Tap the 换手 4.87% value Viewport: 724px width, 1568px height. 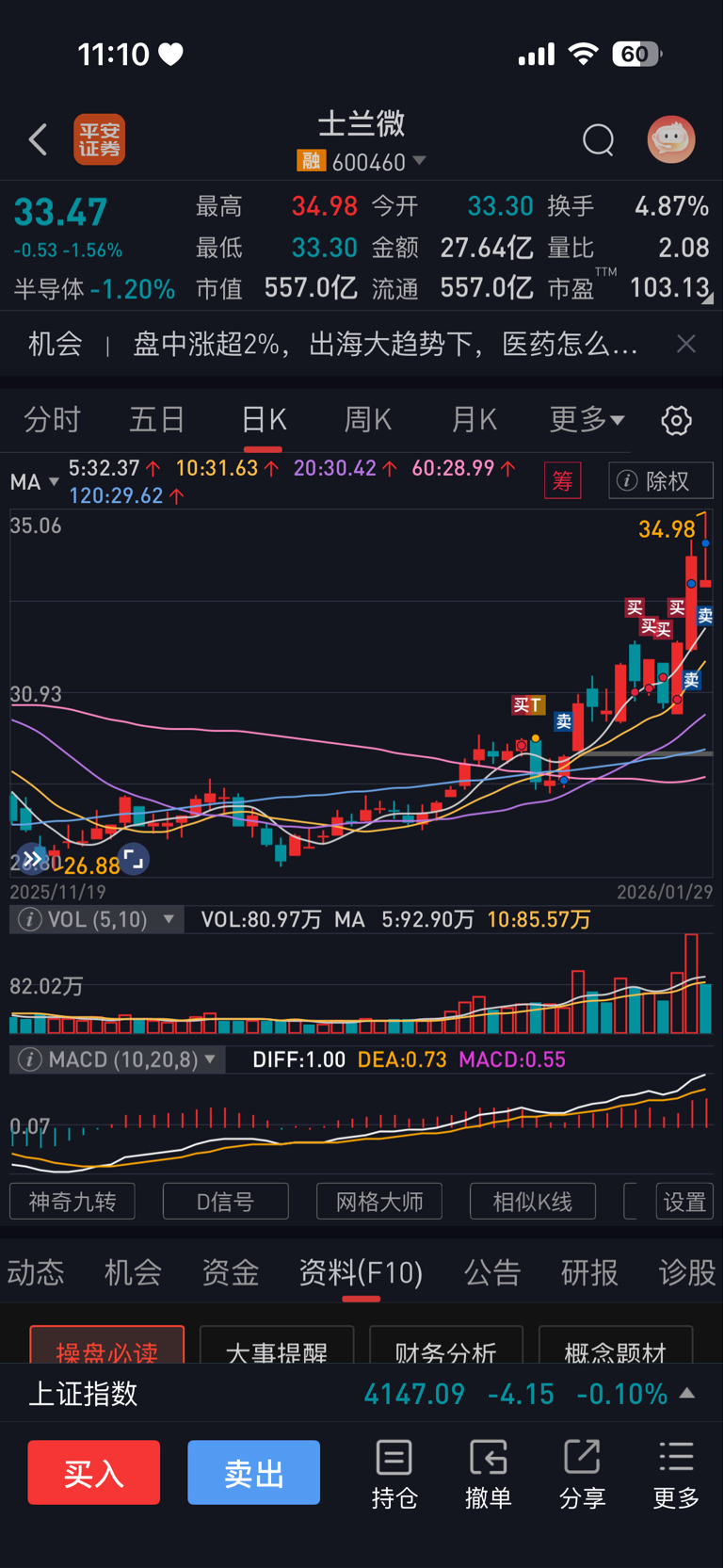click(x=672, y=206)
